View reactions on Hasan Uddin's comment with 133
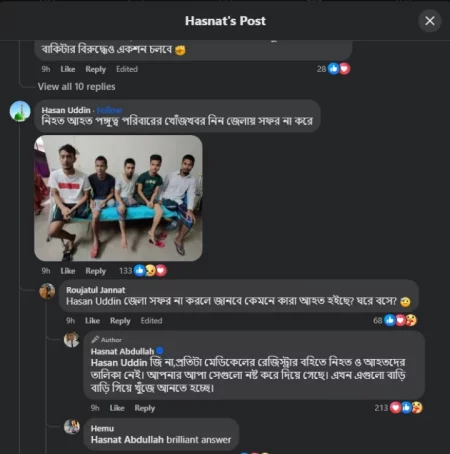Image resolution: width=450 pixels, height=454 pixels. 143,271
